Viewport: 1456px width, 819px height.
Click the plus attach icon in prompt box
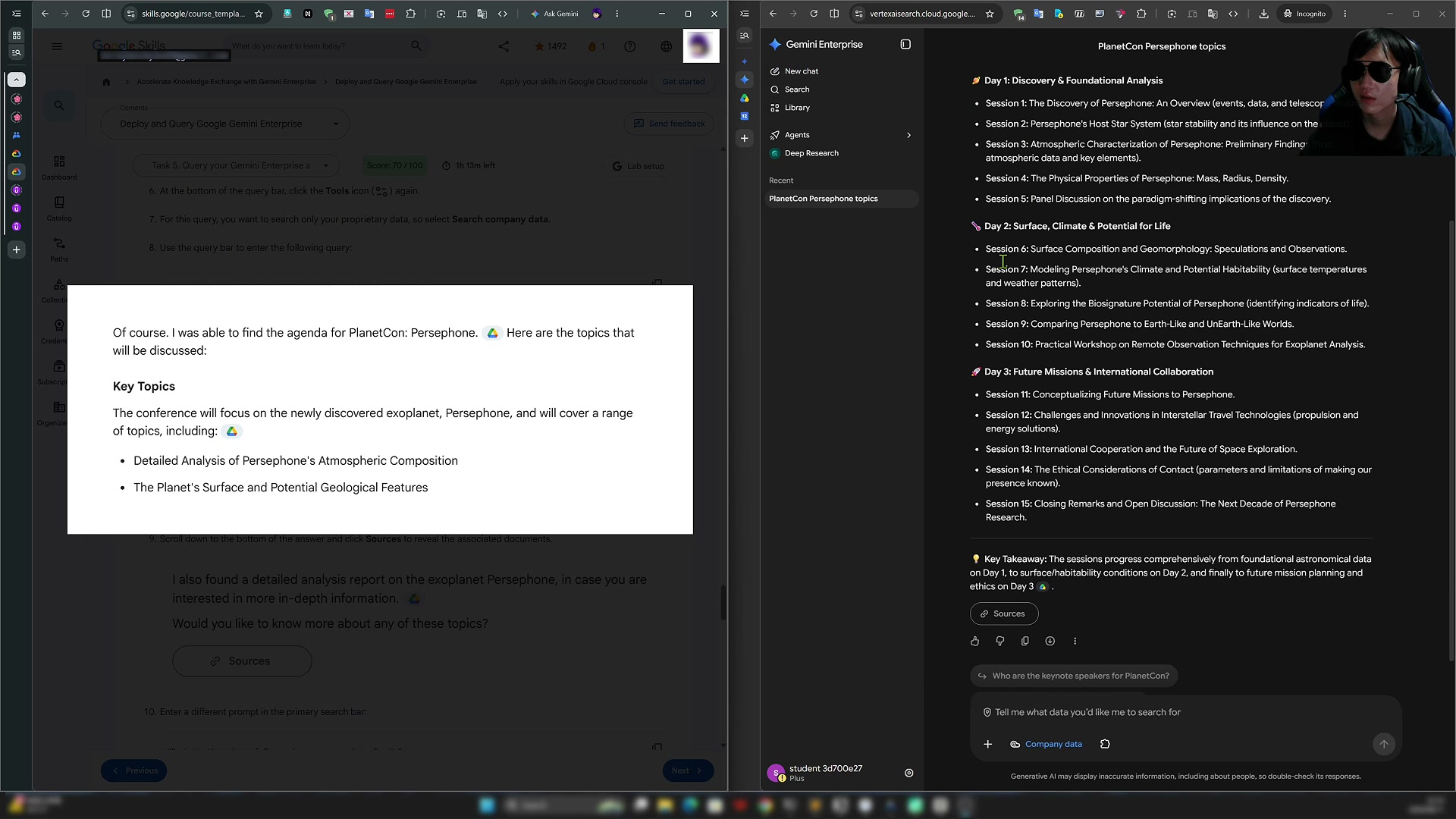(x=987, y=745)
